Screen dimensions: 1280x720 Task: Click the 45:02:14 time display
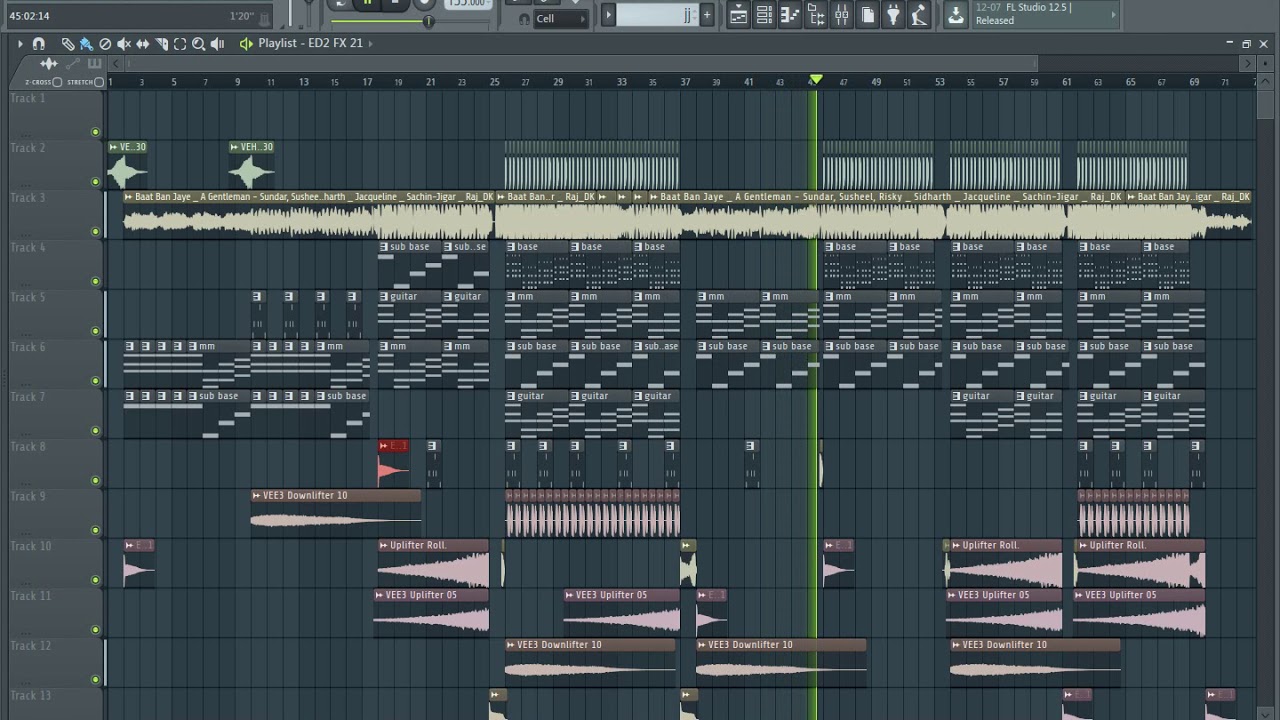[x=30, y=16]
